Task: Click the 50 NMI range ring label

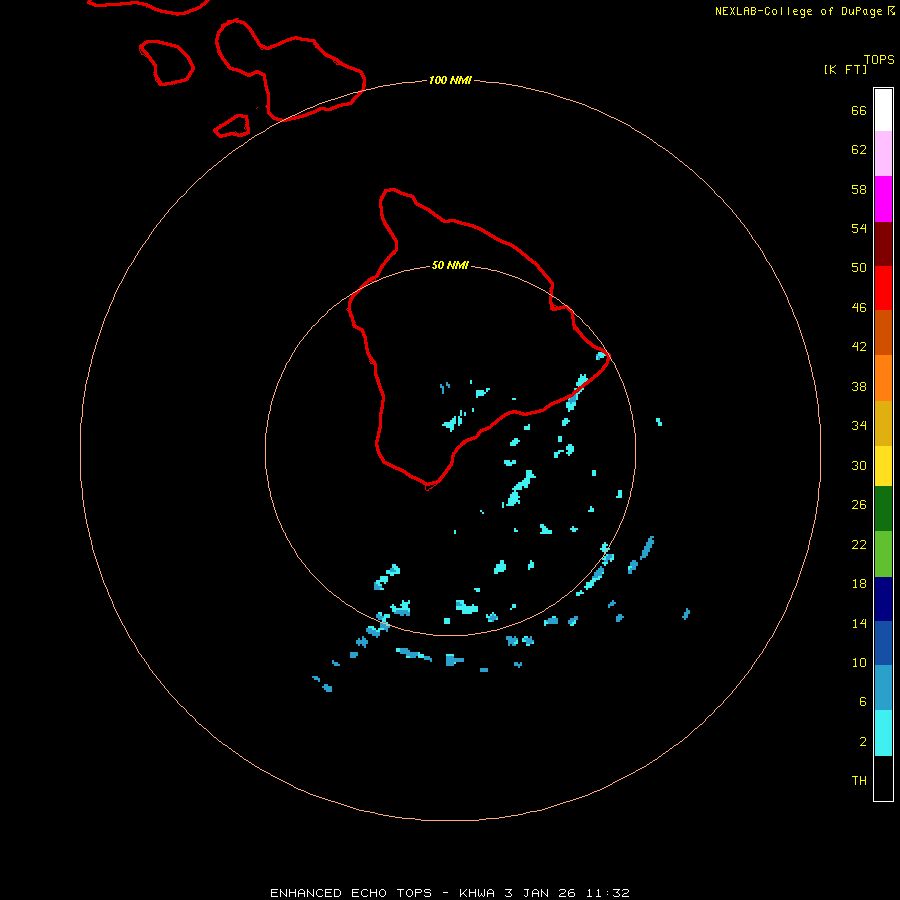Action: 450,265
